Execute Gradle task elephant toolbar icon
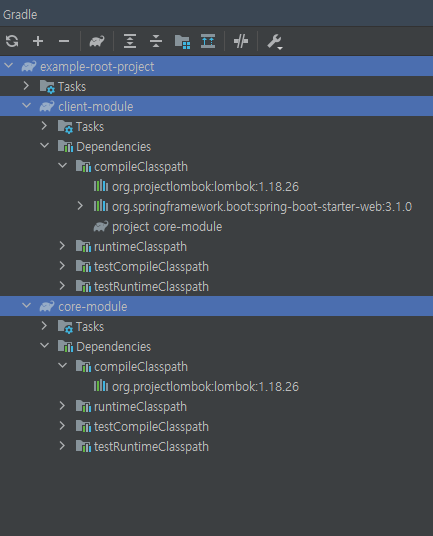 [x=97, y=41]
